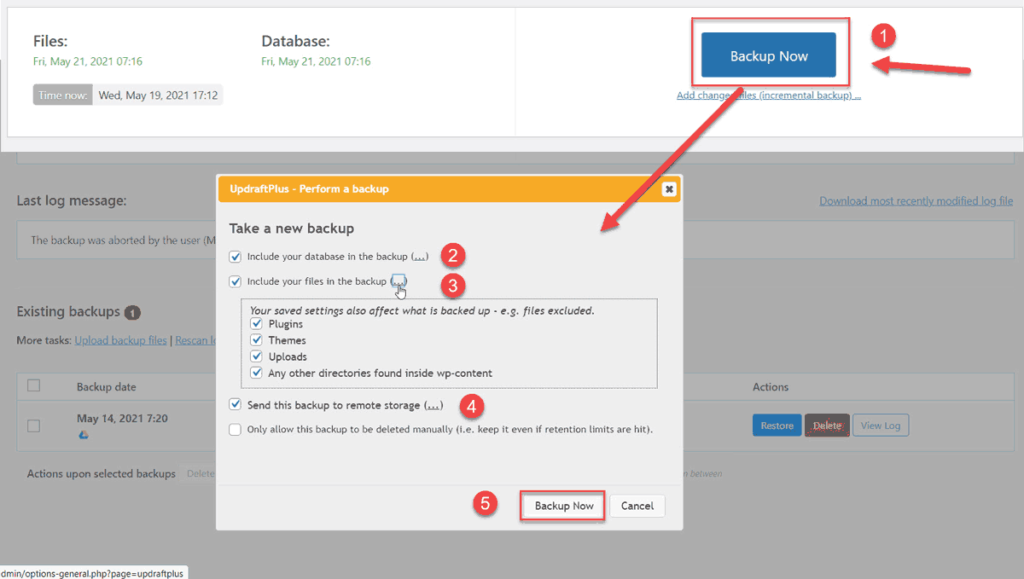
Task: Click the backup aborted log message
Action: (123, 240)
